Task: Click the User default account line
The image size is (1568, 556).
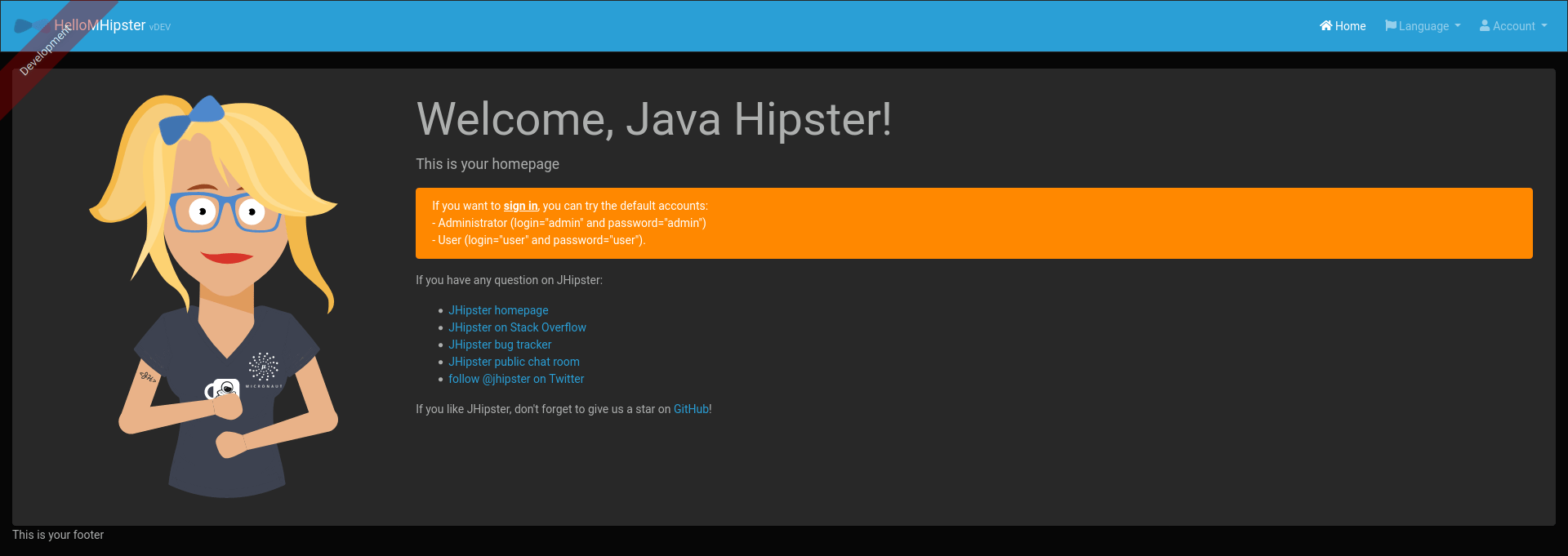Action: 539,240
